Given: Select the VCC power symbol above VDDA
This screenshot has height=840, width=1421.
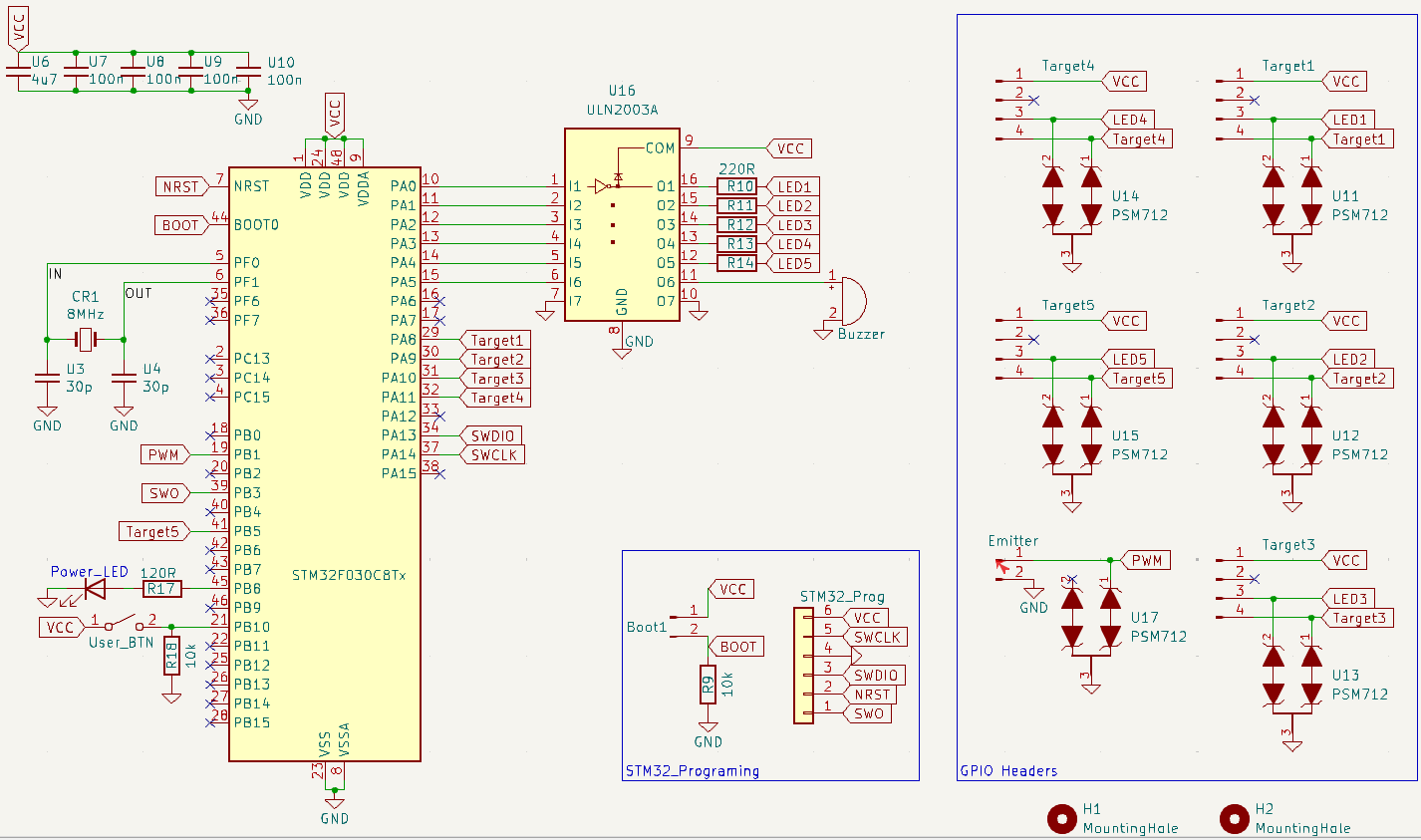Looking at the screenshot, I should [x=334, y=113].
